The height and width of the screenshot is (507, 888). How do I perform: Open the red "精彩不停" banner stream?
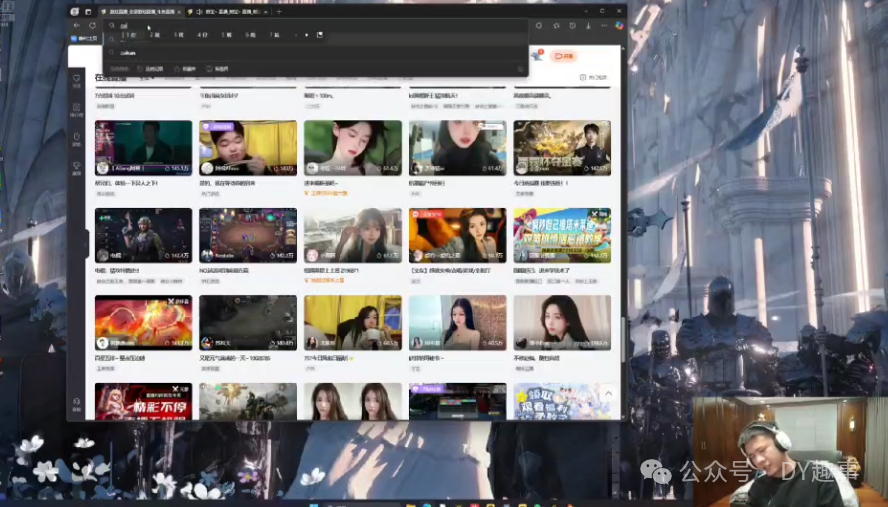click(x=143, y=402)
